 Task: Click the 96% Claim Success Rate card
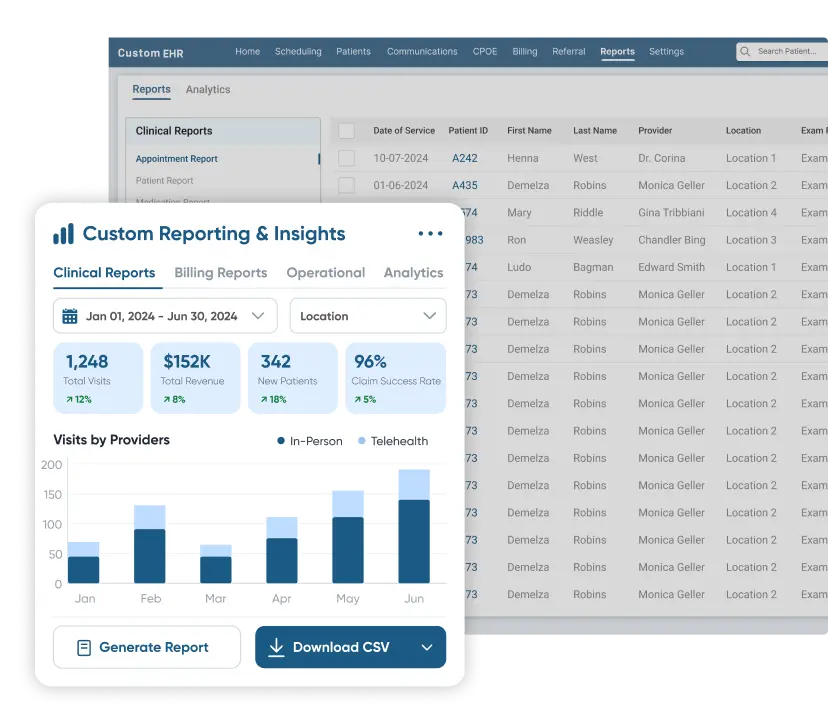click(x=396, y=378)
